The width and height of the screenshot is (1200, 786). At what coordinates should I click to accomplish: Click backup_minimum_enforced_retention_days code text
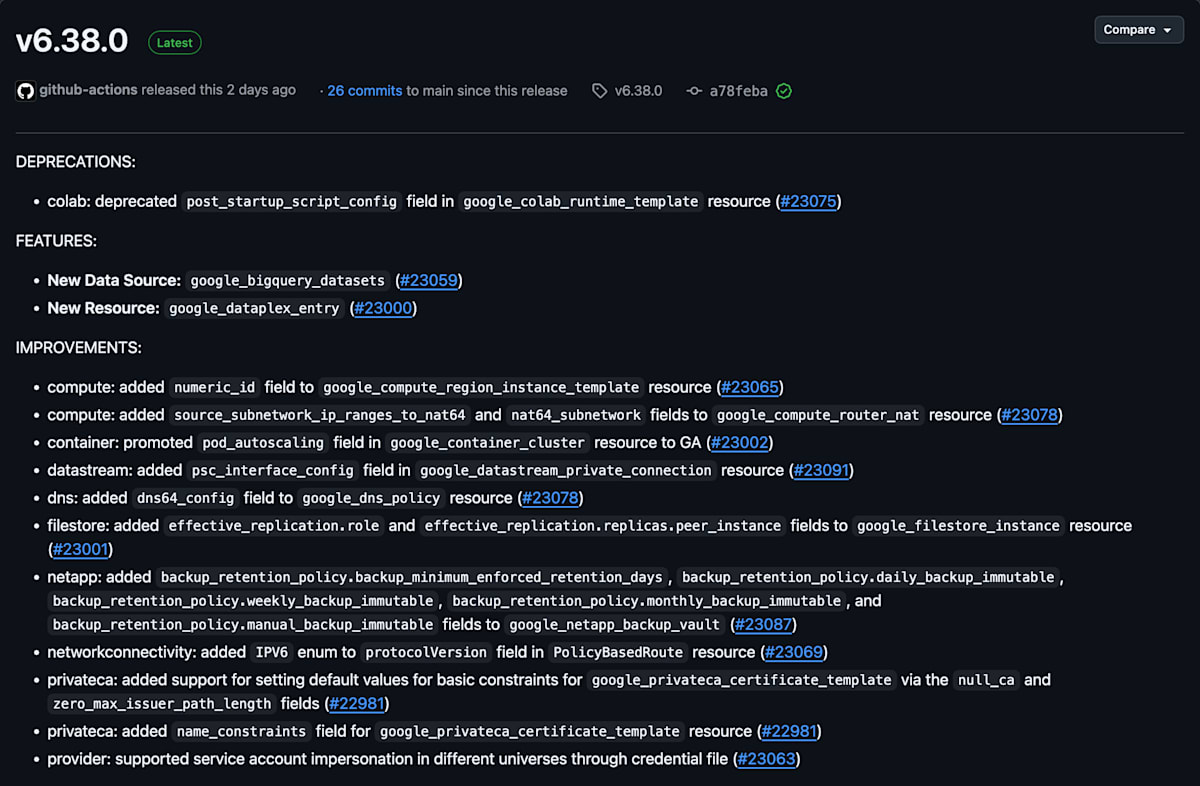411,577
